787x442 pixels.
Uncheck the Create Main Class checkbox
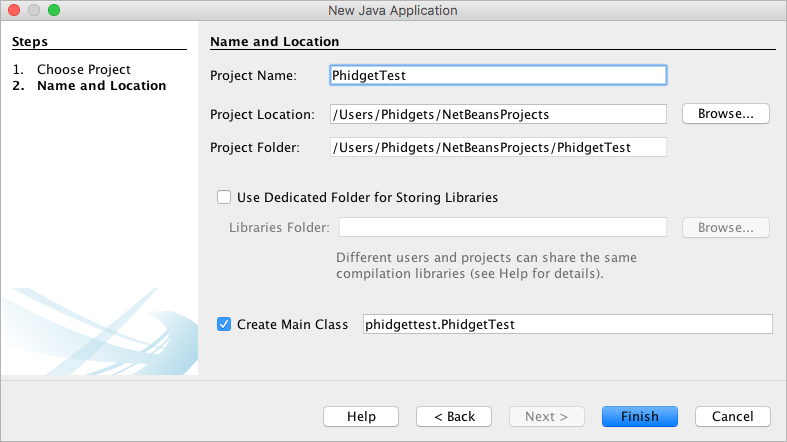[224, 324]
